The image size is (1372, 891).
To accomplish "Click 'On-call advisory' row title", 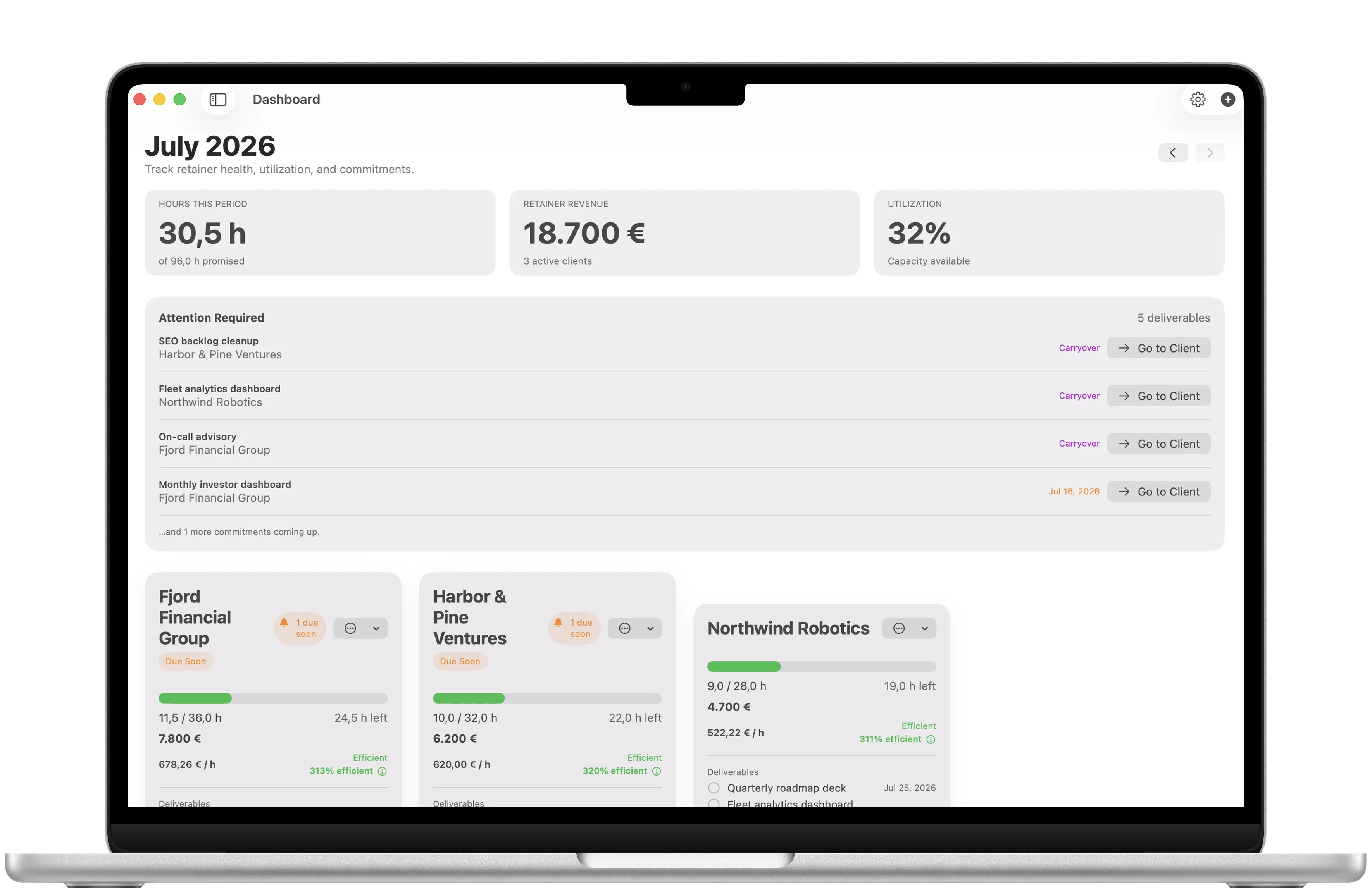I will pyautogui.click(x=198, y=437).
